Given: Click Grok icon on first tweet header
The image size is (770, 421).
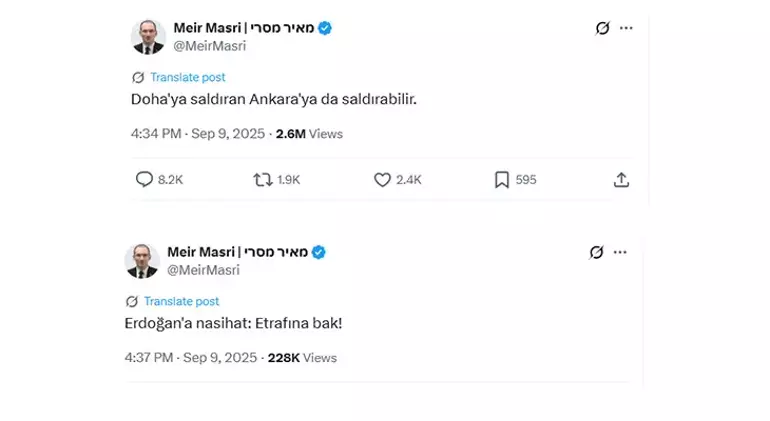Looking at the screenshot, I should 603,28.
